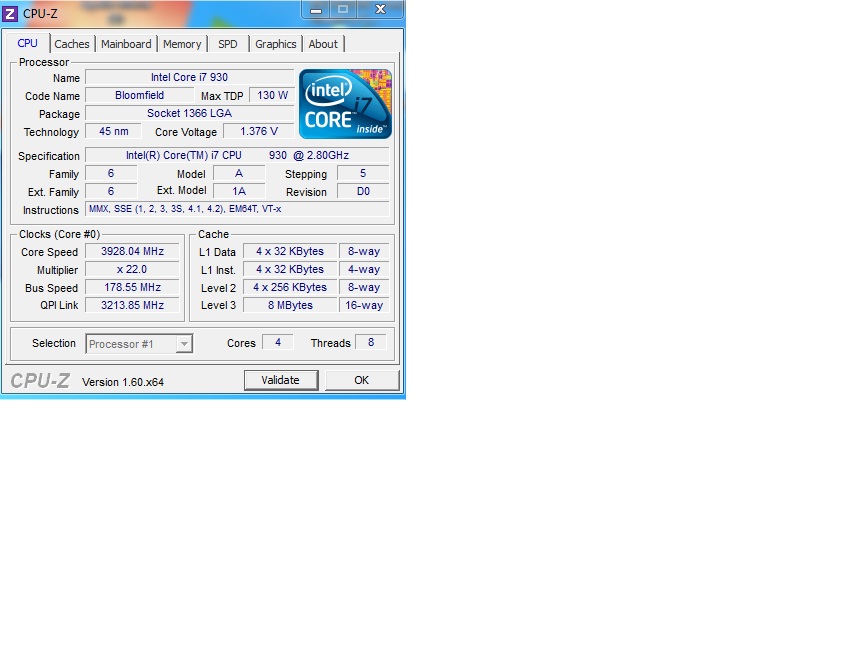Open the Mainboard tab

pyautogui.click(x=126, y=44)
